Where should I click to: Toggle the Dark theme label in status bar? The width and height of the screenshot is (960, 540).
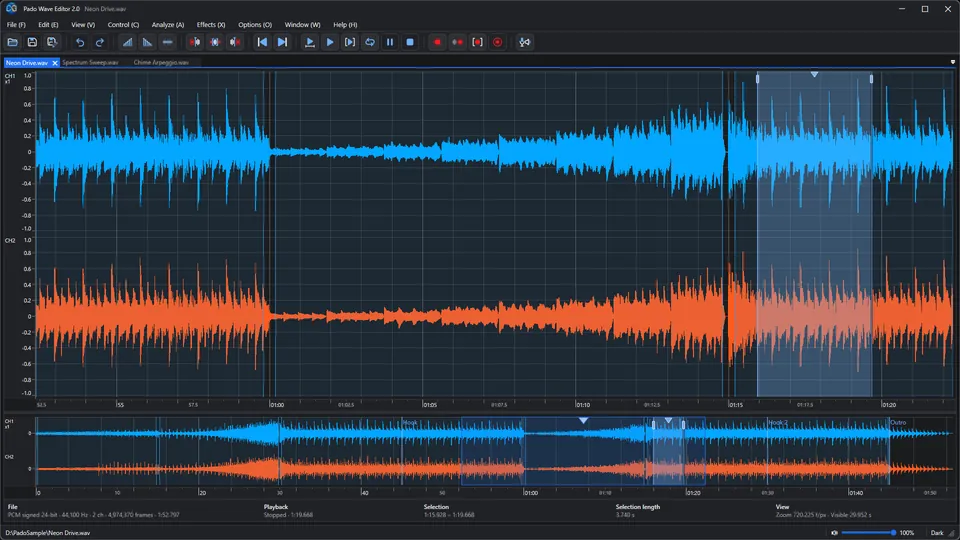click(937, 533)
